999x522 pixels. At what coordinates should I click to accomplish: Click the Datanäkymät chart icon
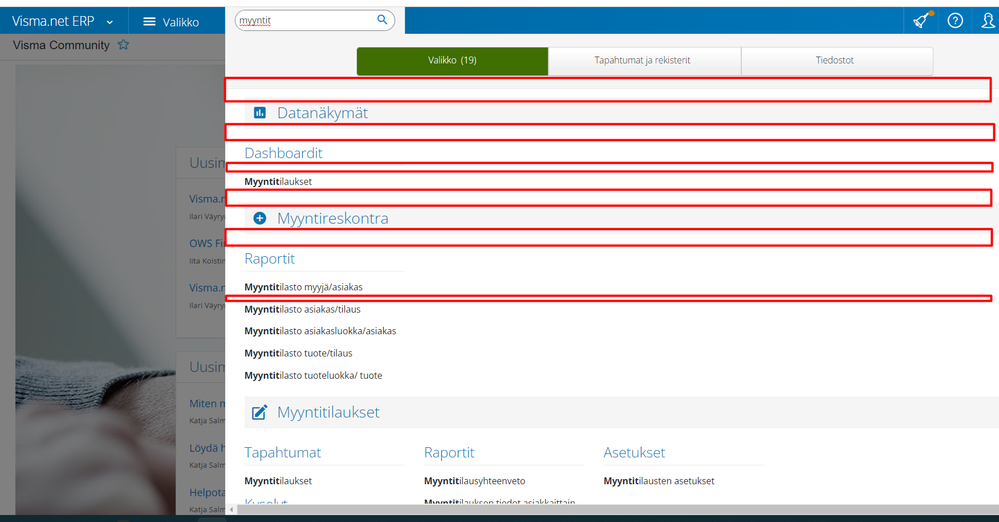pyautogui.click(x=260, y=113)
